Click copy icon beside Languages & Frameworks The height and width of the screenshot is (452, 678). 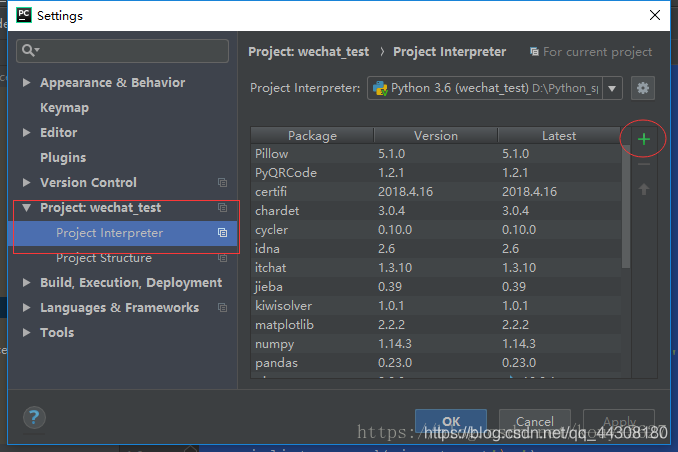click(x=222, y=308)
